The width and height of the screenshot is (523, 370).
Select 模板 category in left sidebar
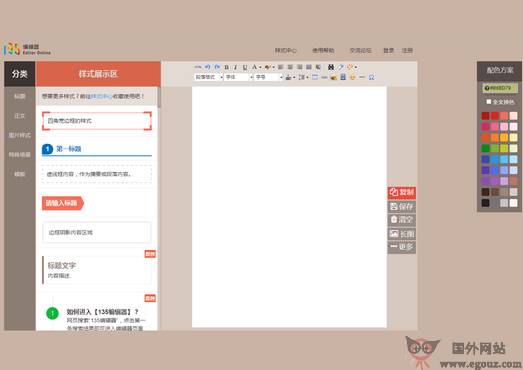point(19,174)
